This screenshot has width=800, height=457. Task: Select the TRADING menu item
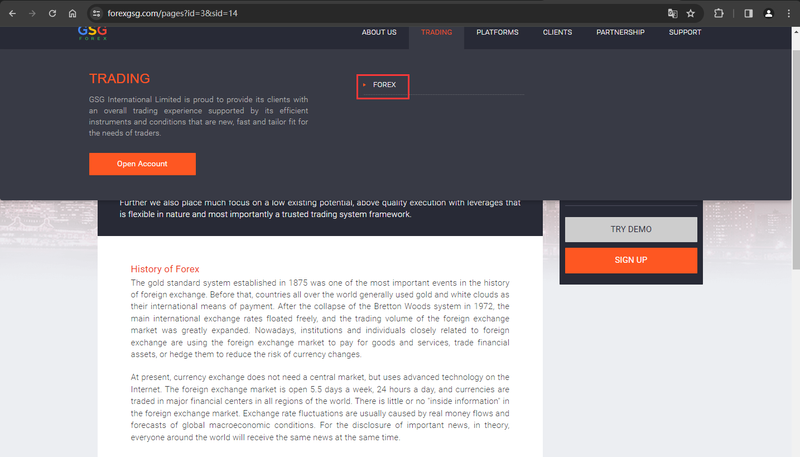point(436,32)
